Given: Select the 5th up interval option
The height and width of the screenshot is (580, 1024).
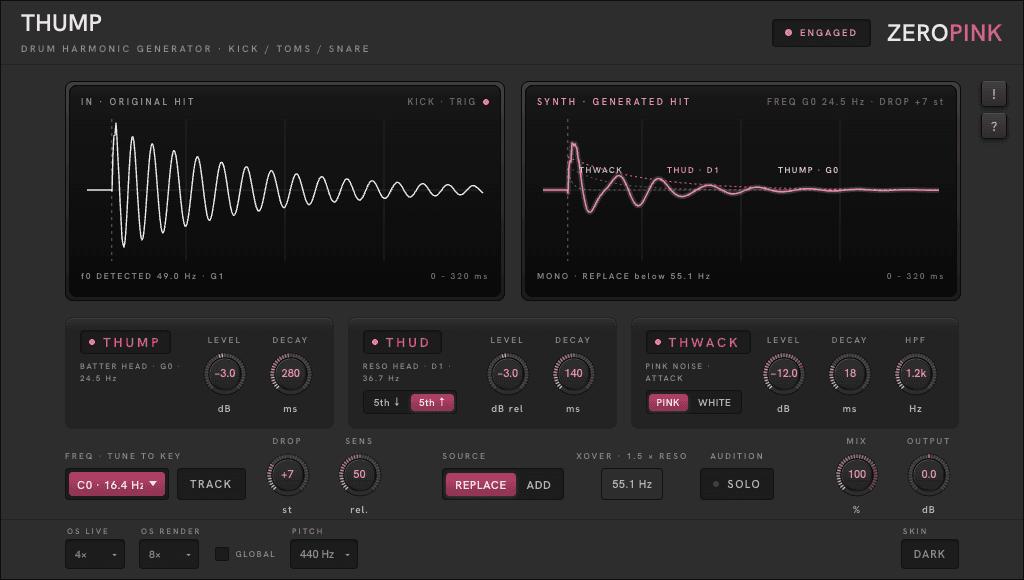Looking at the screenshot, I should (x=432, y=402).
